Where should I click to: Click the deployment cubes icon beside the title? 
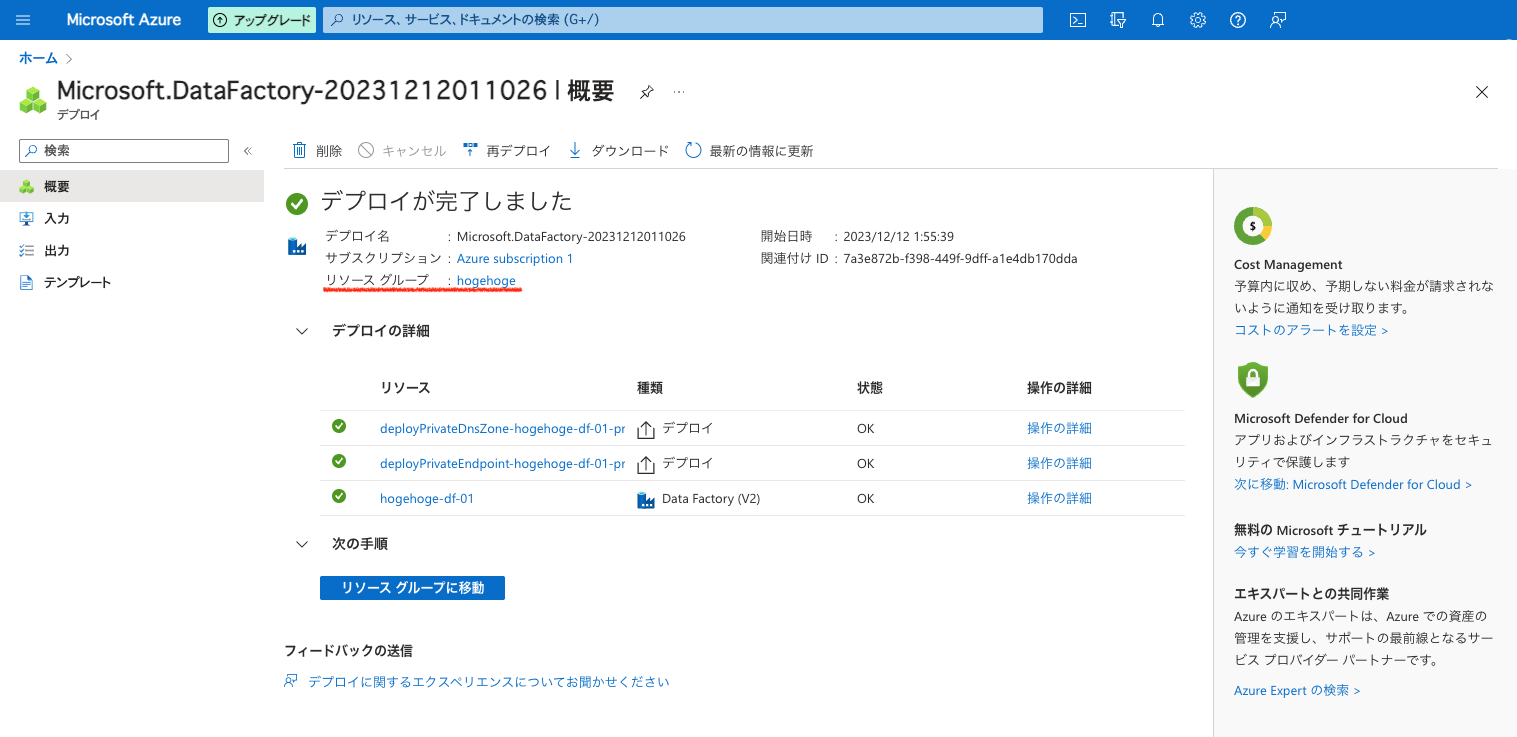[x=33, y=100]
